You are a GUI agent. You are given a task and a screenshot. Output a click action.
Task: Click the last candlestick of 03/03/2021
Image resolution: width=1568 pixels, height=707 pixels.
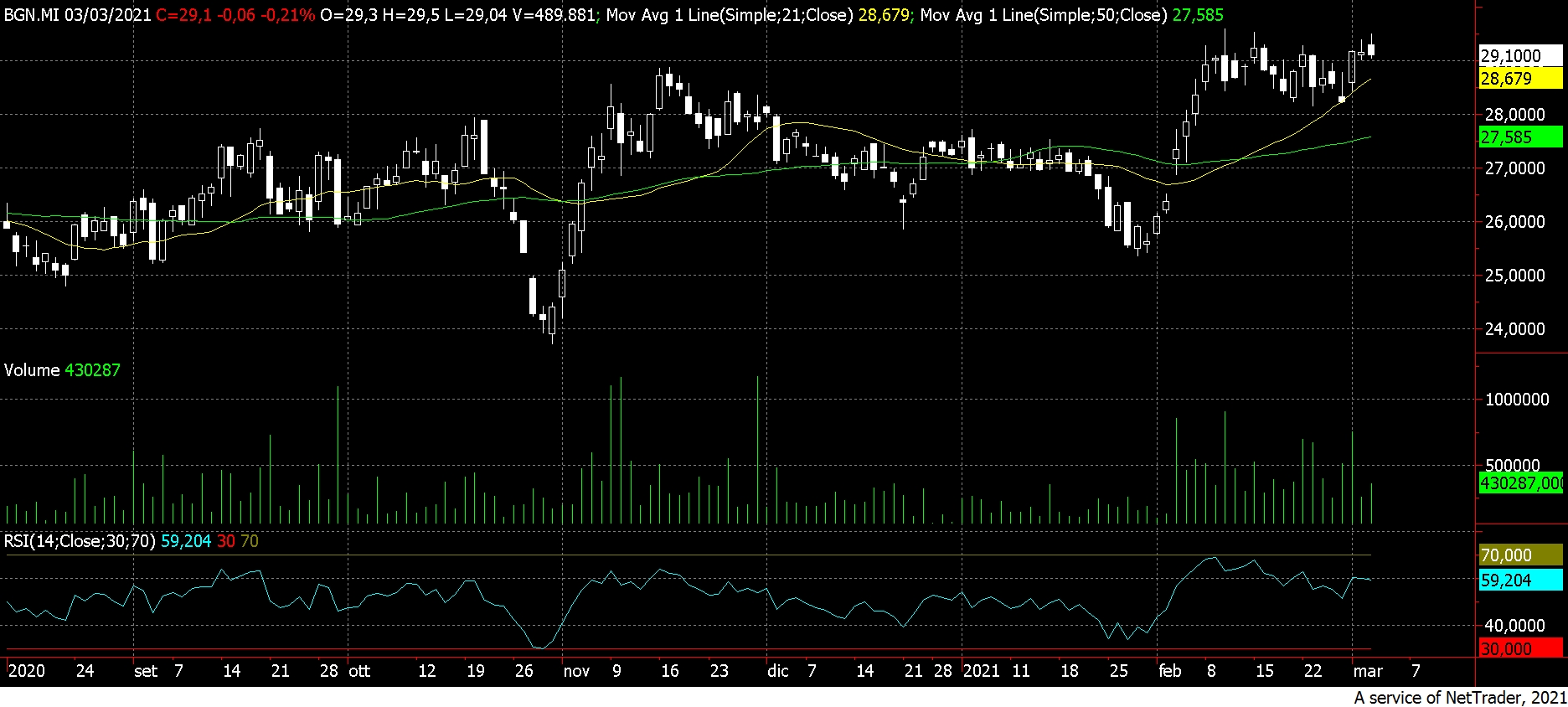coord(1371,49)
